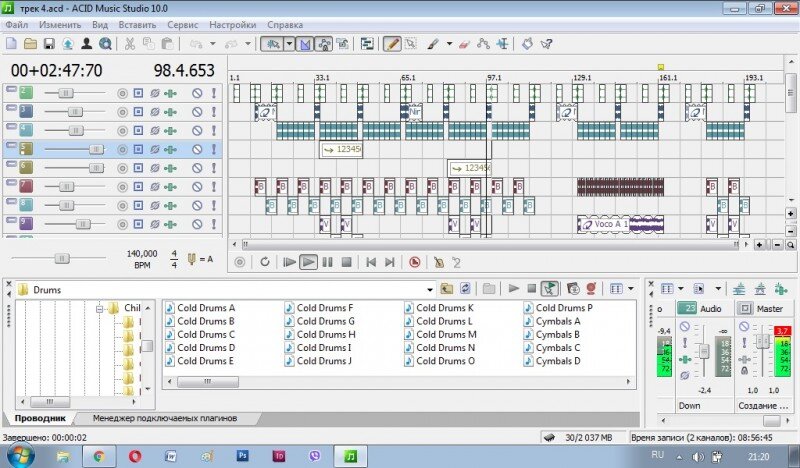
Task: Select the Cymbals D file
Action: click(553, 361)
